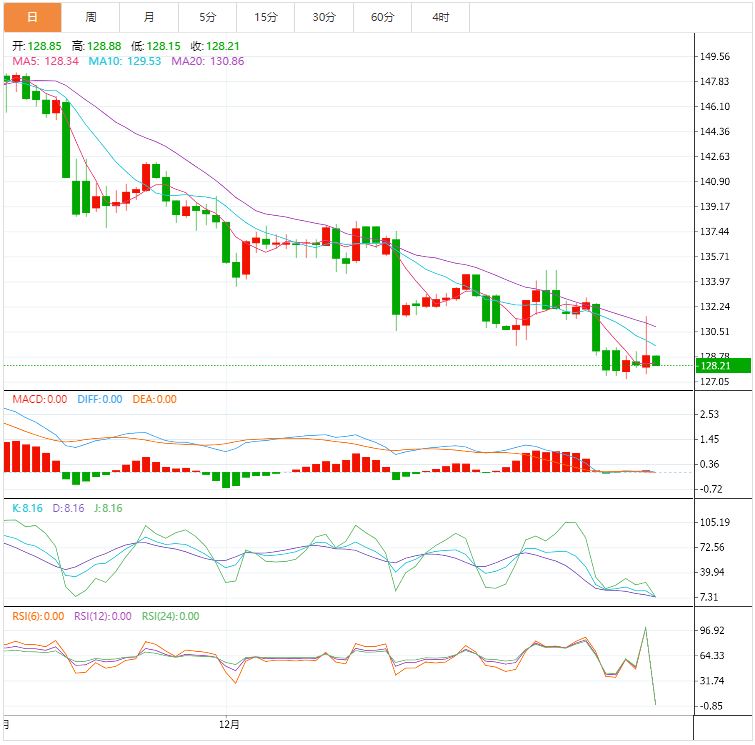The image size is (755, 745).
Task: Click the RSI(12): 0.00 label
Action: (103, 616)
